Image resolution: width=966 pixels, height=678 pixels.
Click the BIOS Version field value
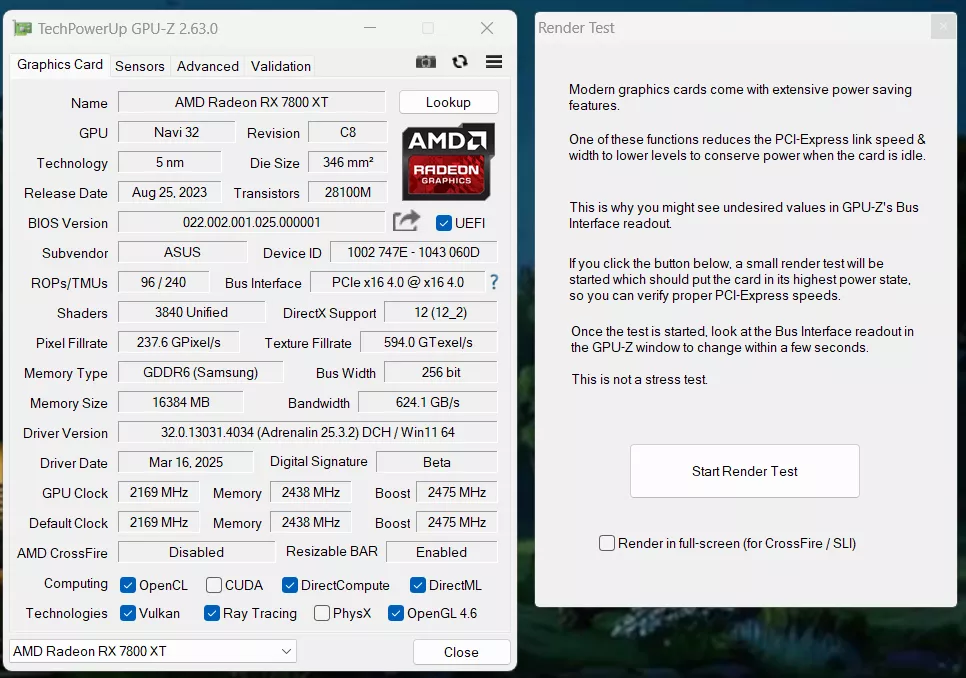[x=251, y=222]
